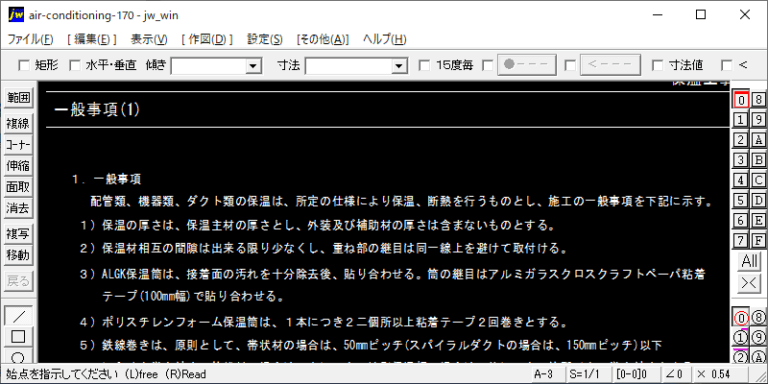The width and height of the screenshot is (768, 384).
Task: Select layer 0 square button
Action: (x=741, y=99)
